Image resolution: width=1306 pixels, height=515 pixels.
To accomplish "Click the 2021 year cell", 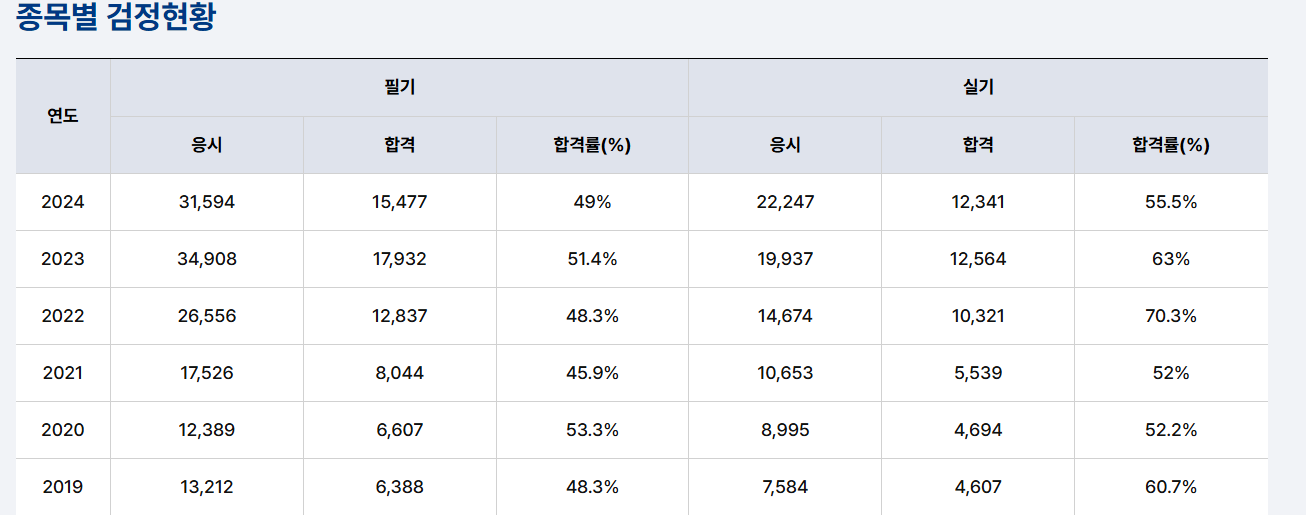I will [x=63, y=373].
